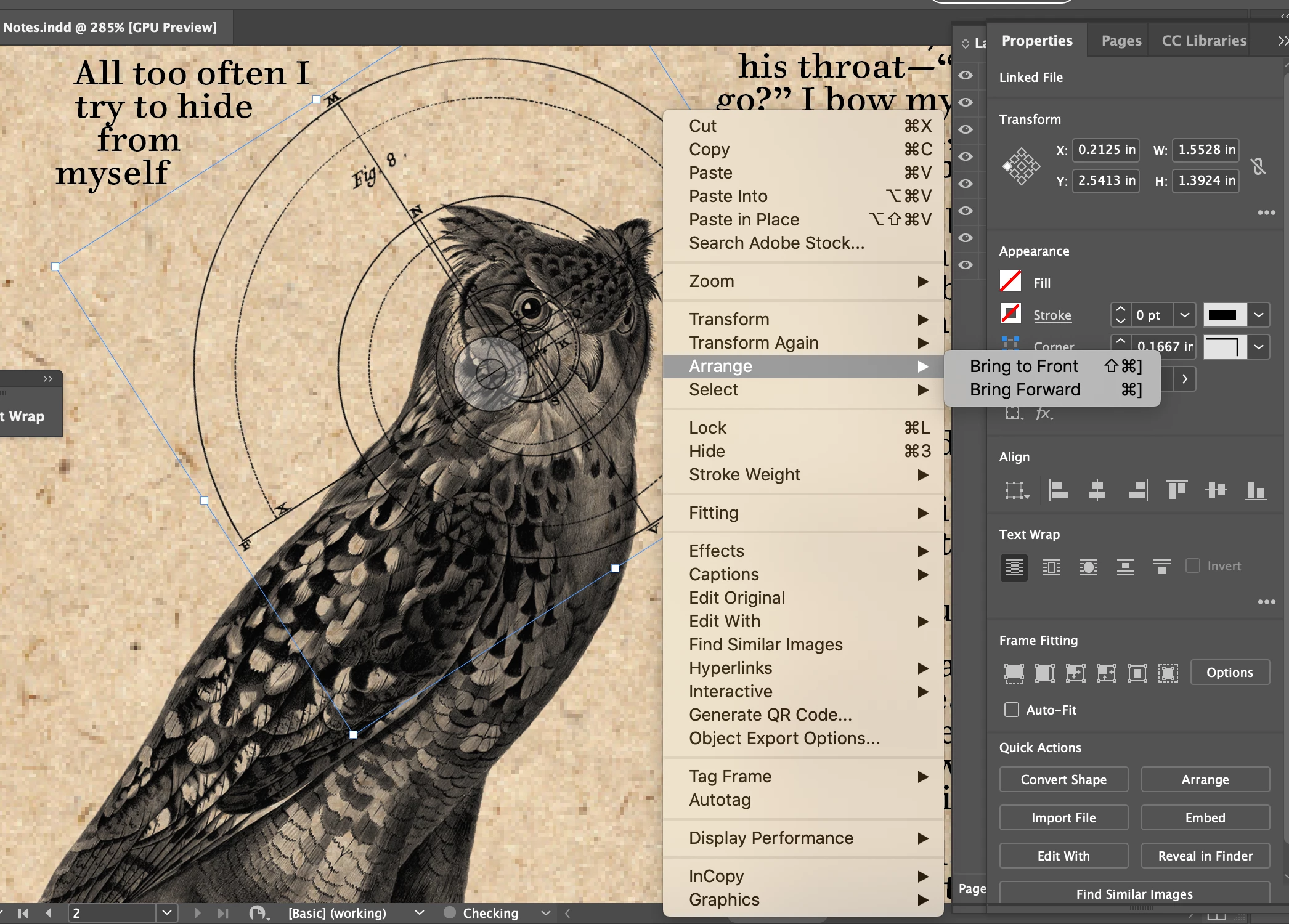The width and height of the screenshot is (1289, 924).
Task: Click the align left edges icon
Action: [1058, 490]
